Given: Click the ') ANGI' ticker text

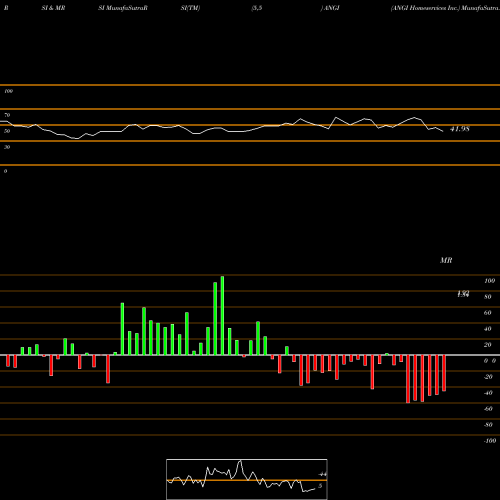Looking at the screenshot, I should 330,8.
